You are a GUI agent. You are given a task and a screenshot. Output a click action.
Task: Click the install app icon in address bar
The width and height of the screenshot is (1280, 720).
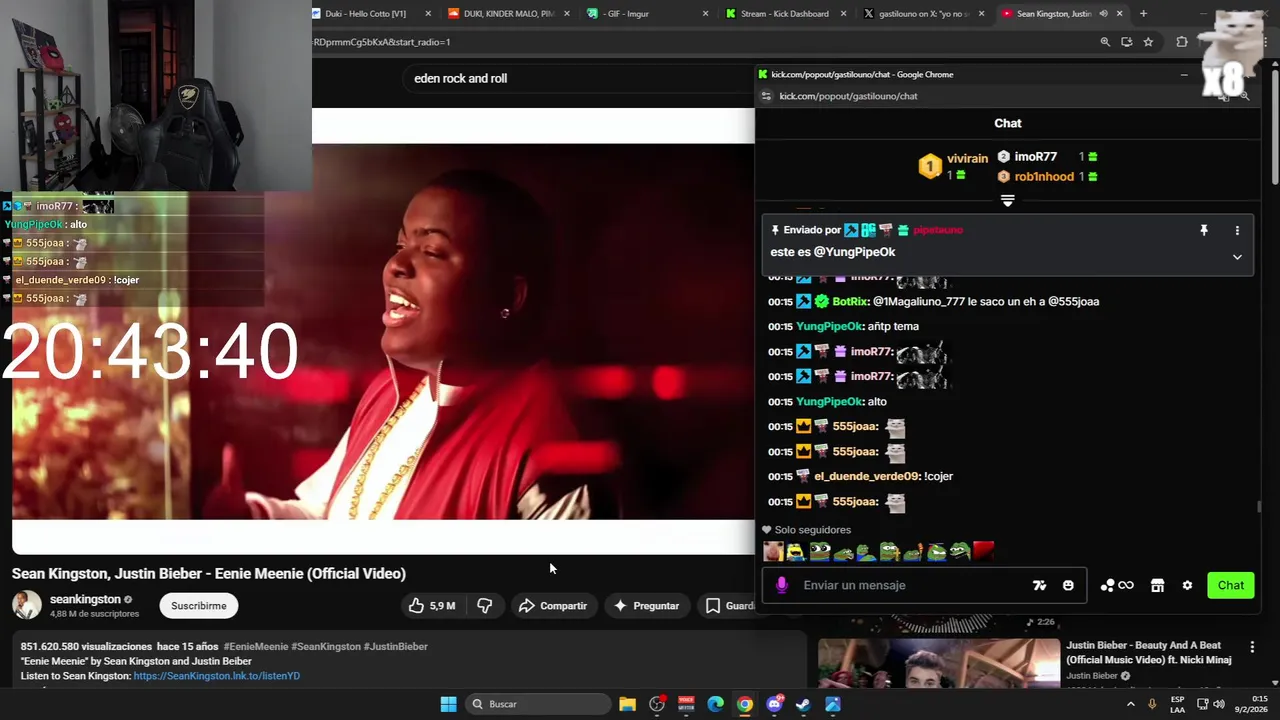click(1127, 42)
